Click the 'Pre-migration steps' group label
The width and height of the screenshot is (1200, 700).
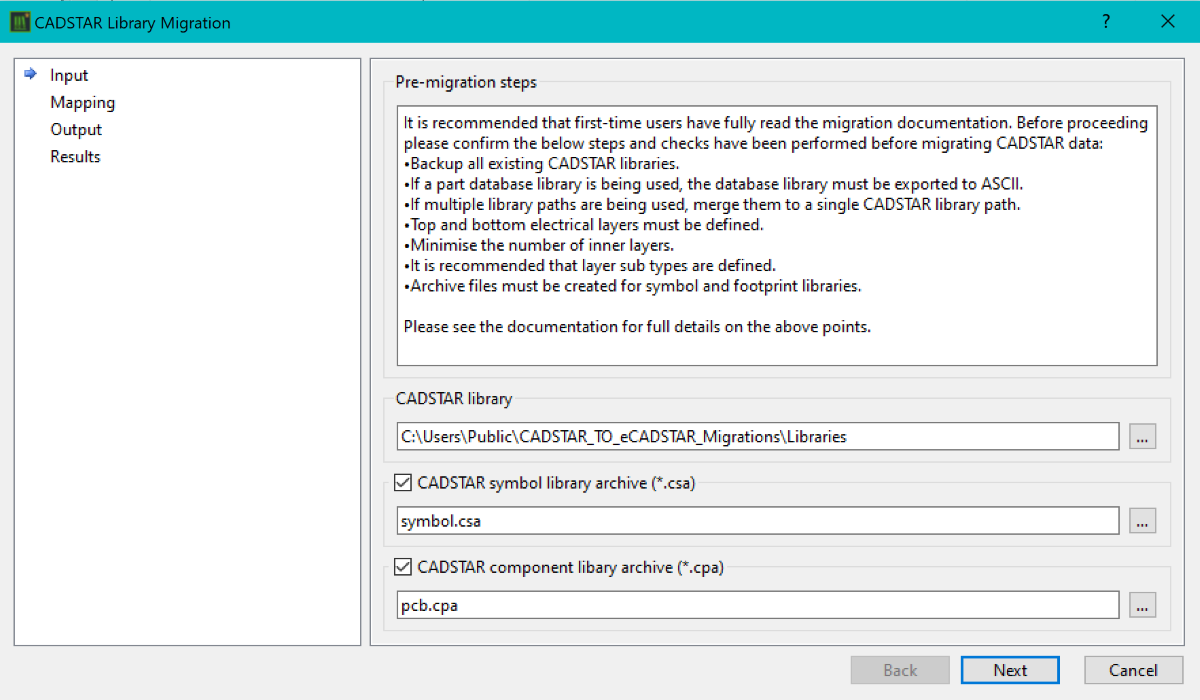(x=466, y=82)
